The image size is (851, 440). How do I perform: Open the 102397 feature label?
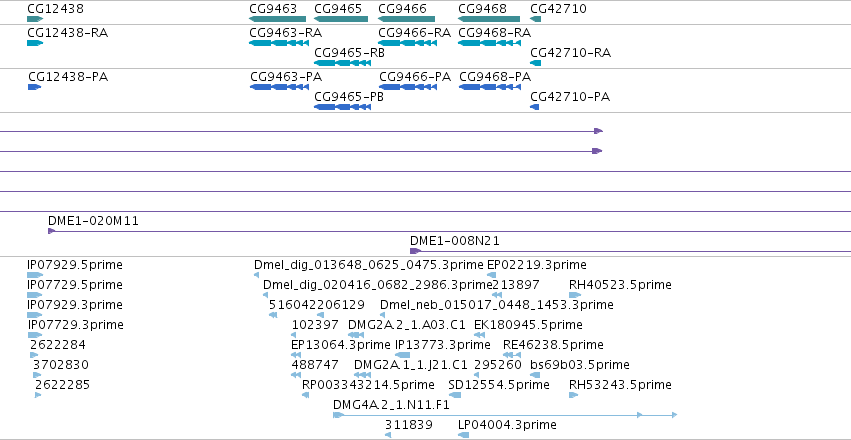click(x=316, y=325)
